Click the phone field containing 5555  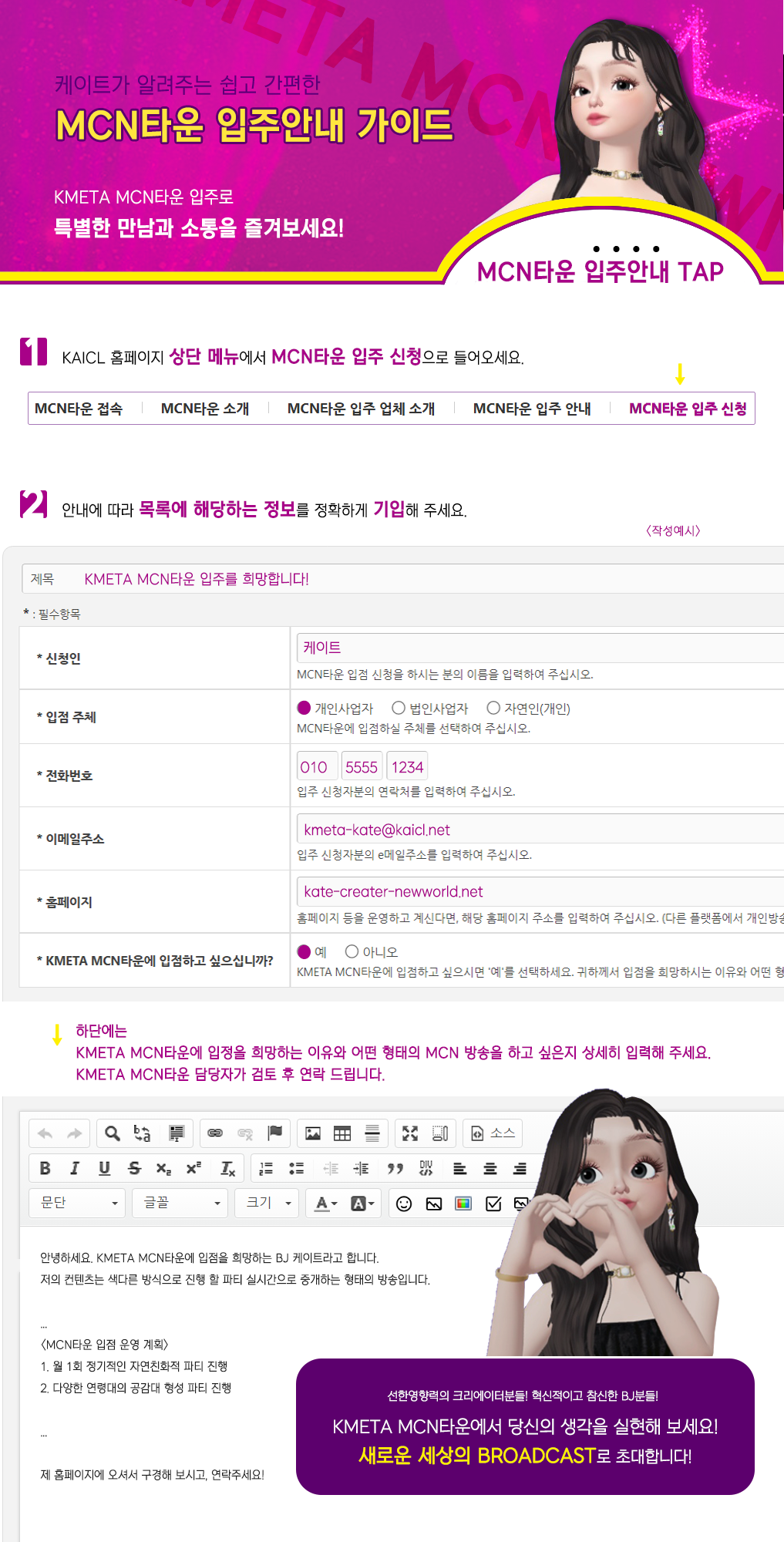[362, 766]
